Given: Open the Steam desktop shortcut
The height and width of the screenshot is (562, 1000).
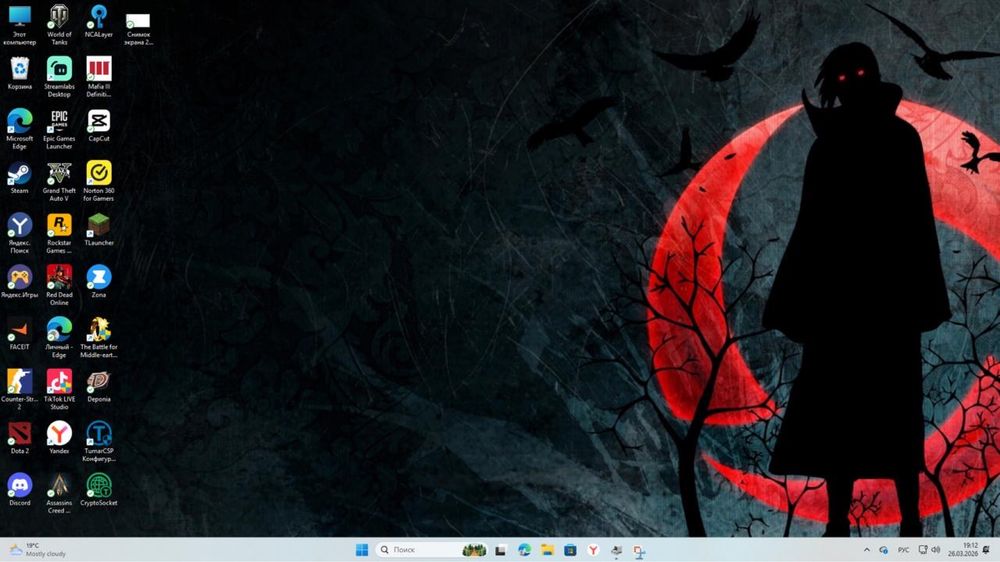Looking at the screenshot, I should [x=19, y=178].
